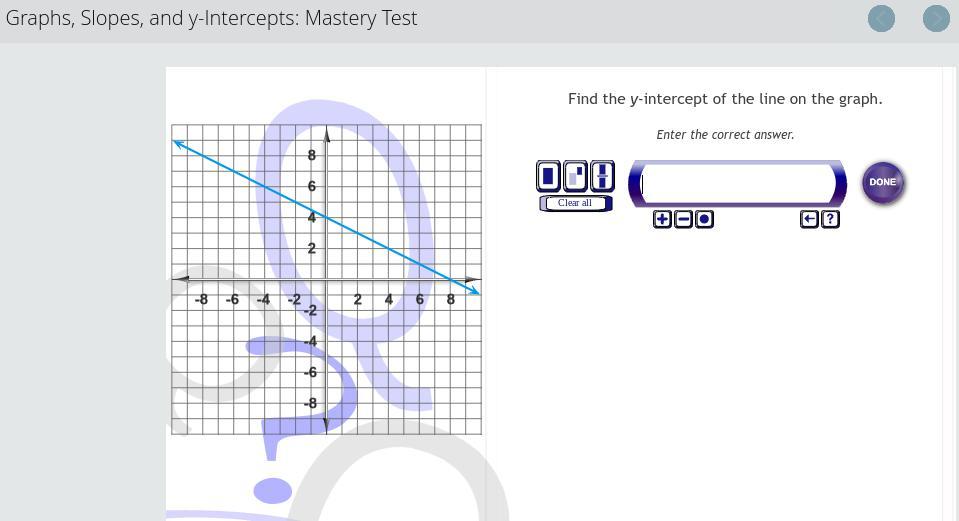This screenshot has width=959, height=521.
Task: Click the -8 label on the x-axis
Action: point(201,299)
